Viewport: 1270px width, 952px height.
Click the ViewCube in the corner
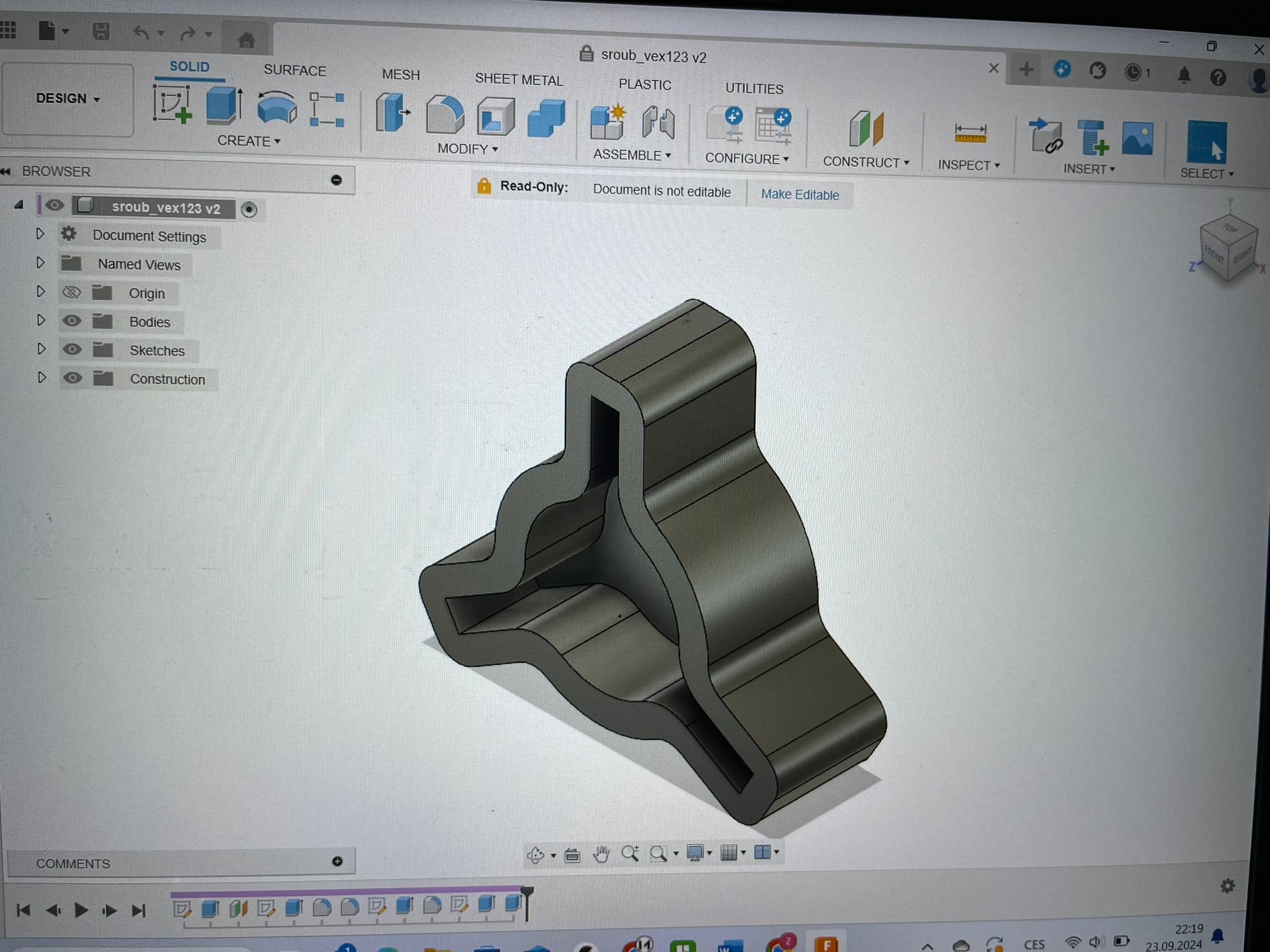1228,249
